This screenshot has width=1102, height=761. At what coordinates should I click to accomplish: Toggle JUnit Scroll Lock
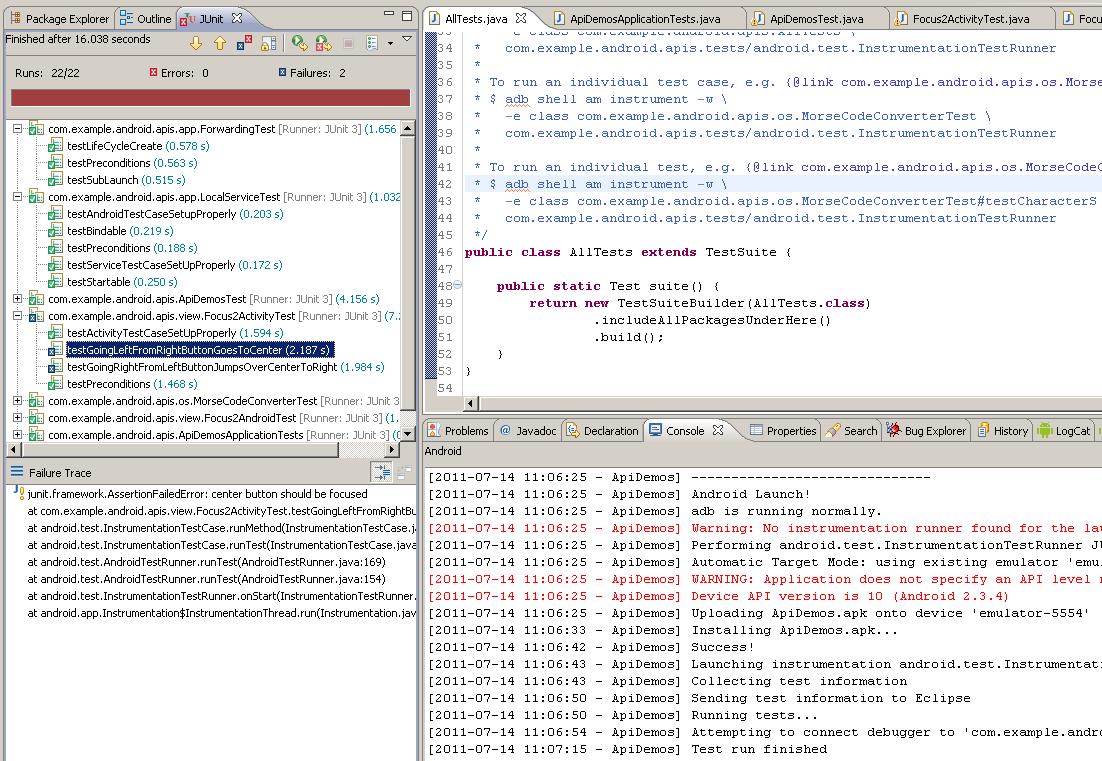[x=268, y=43]
